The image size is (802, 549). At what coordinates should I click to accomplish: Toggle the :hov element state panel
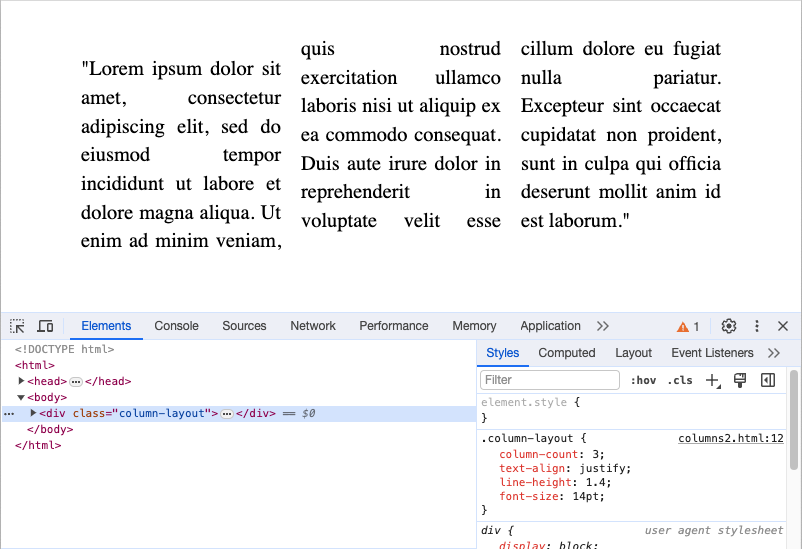643,380
